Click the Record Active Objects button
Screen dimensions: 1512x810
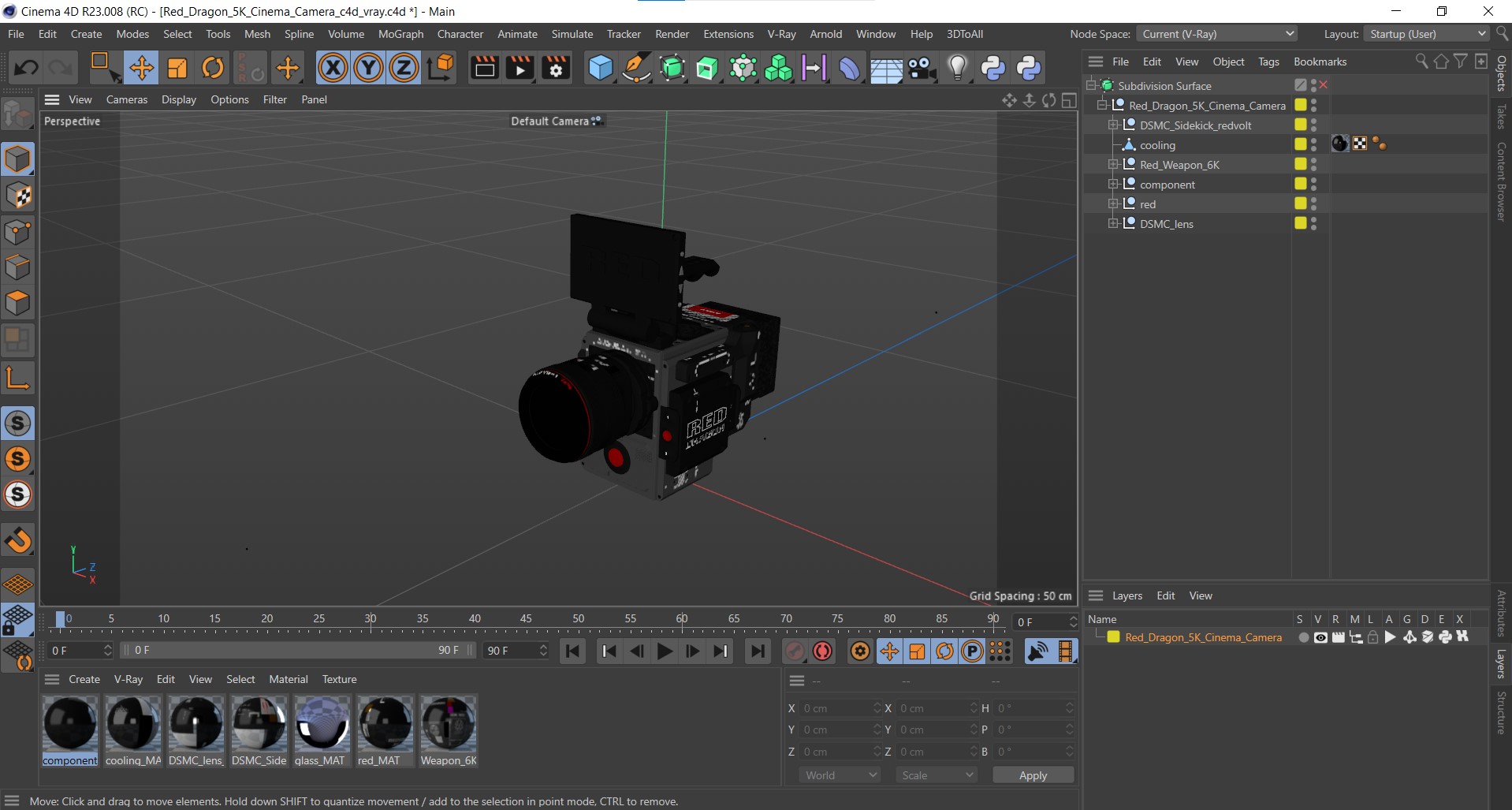click(795, 651)
